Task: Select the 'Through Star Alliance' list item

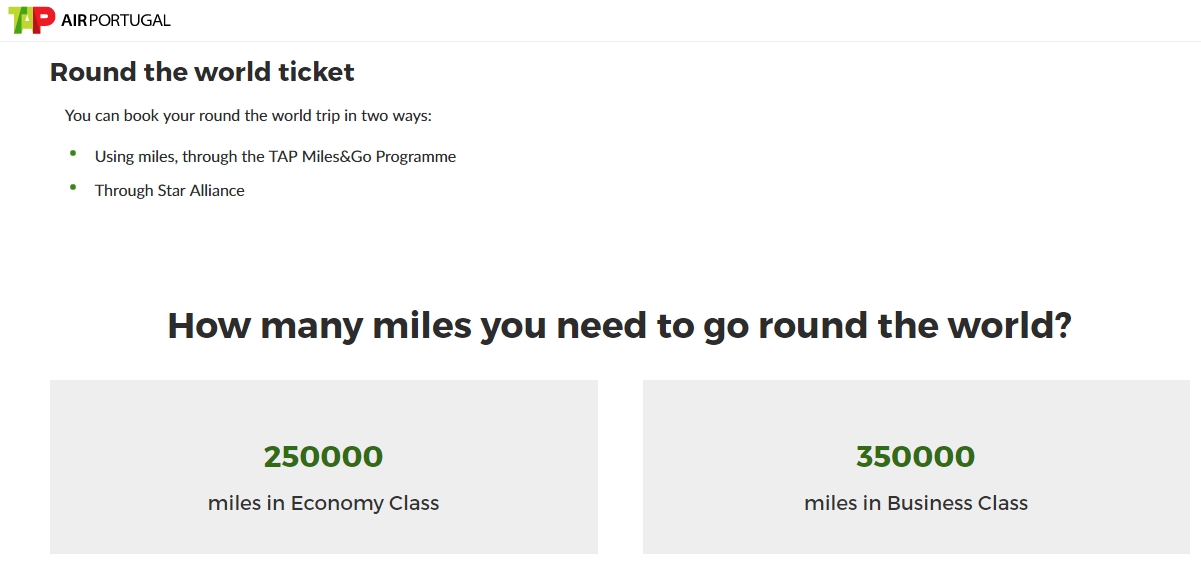Action: [x=170, y=190]
